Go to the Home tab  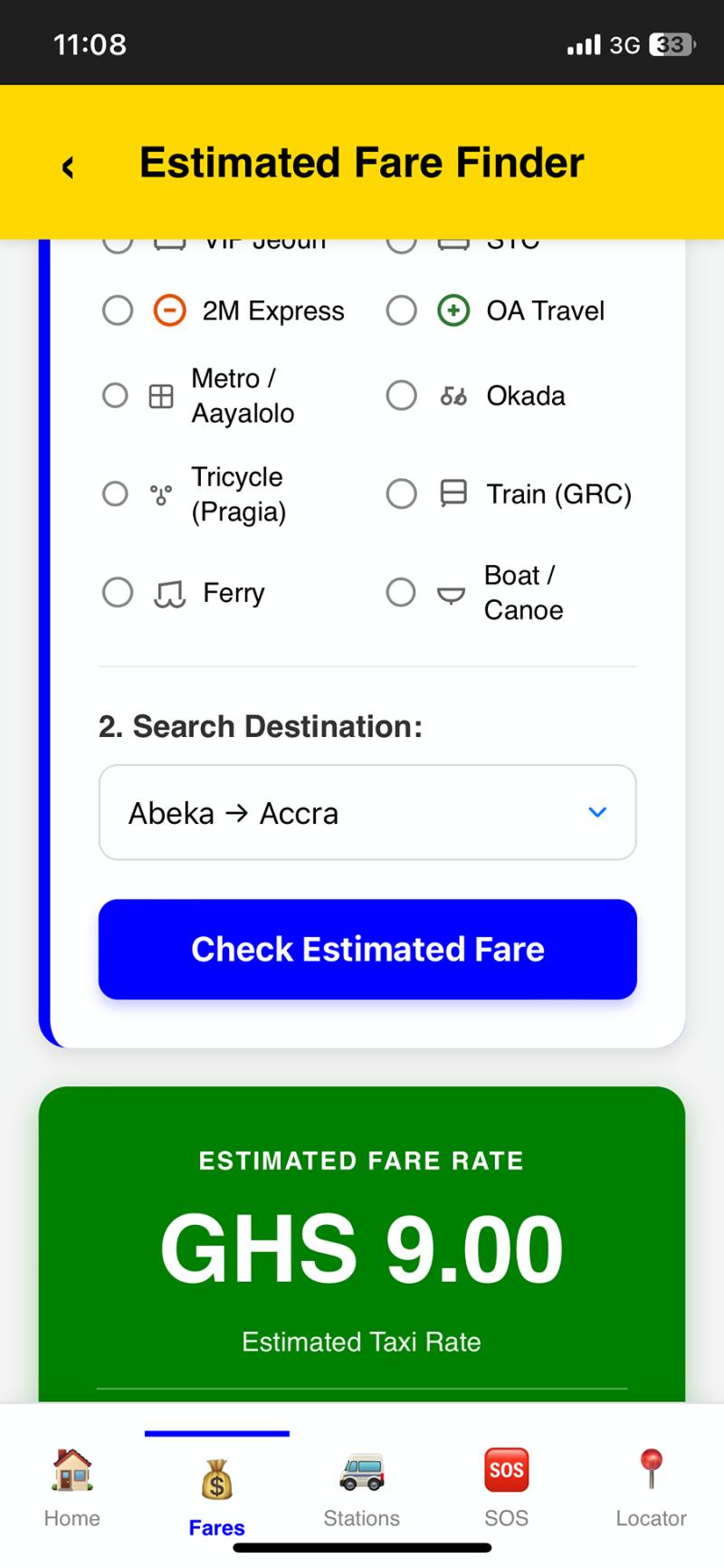tap(72, 1490)
